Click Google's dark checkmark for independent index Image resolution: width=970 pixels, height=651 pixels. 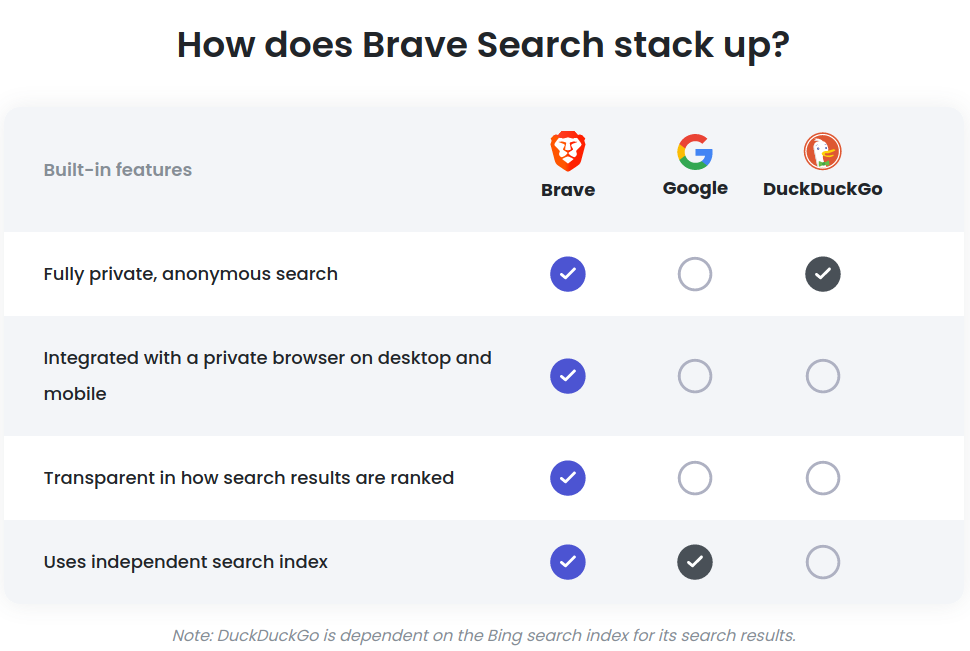pos(695,562)
